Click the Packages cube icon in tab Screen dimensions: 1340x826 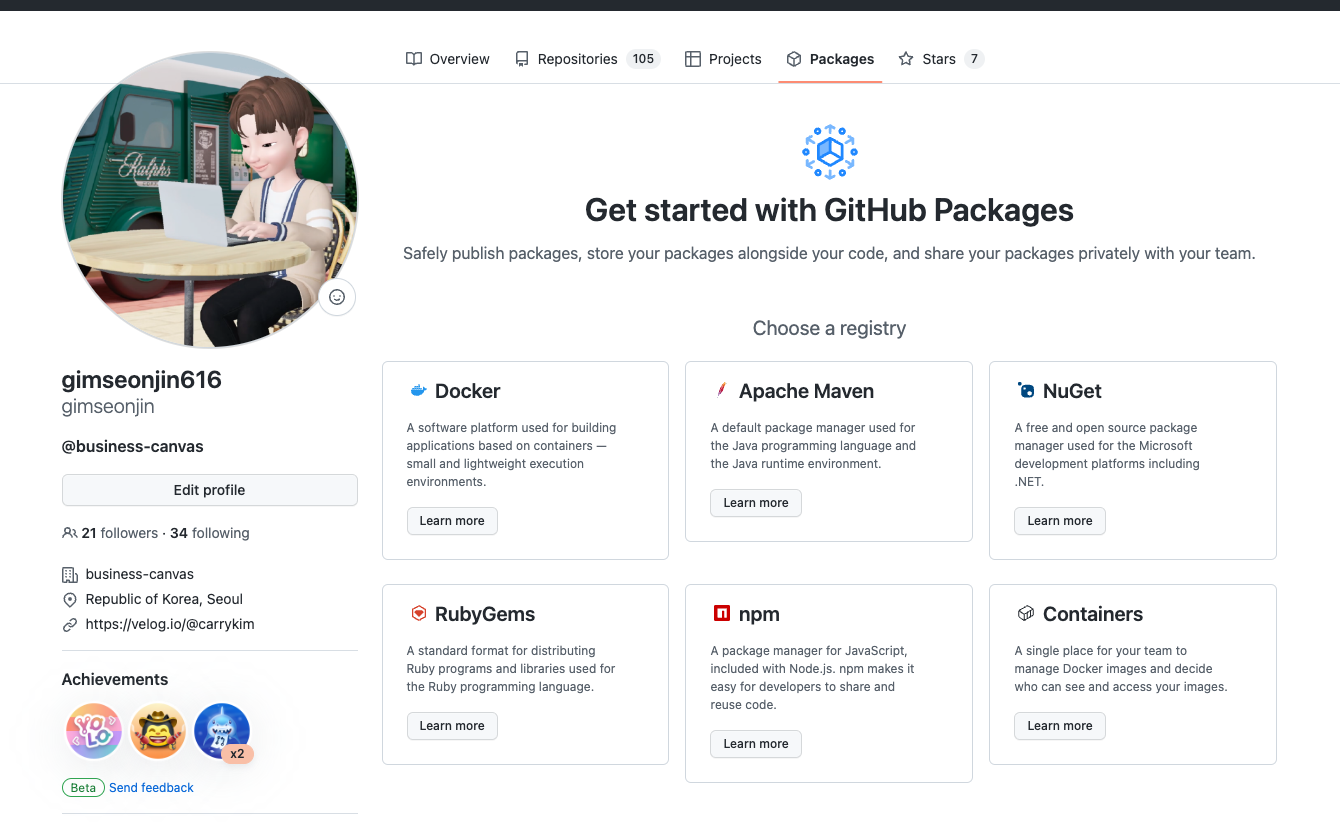click(794, 59)
